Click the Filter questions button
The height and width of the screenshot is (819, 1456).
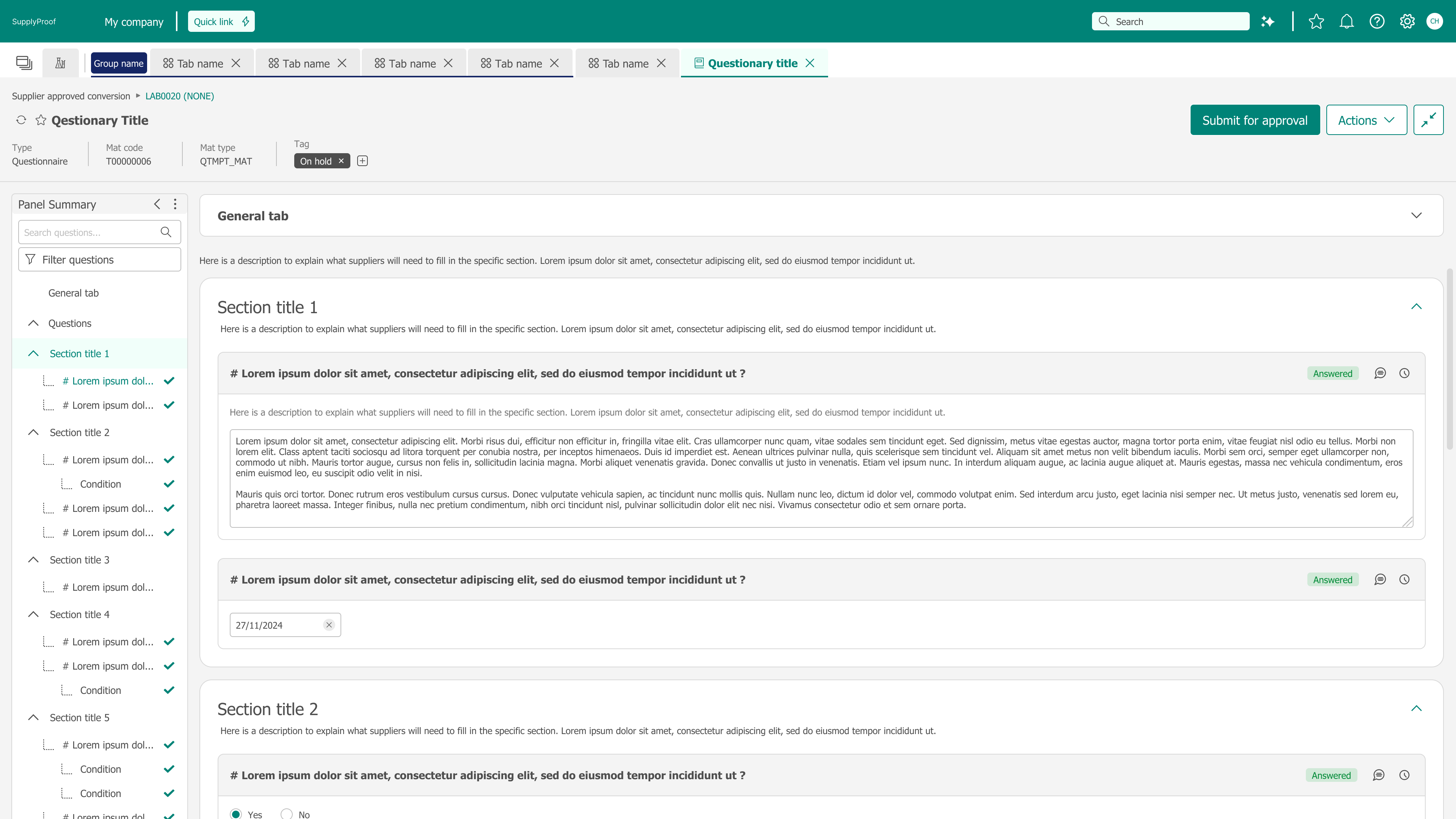(99, 259)
